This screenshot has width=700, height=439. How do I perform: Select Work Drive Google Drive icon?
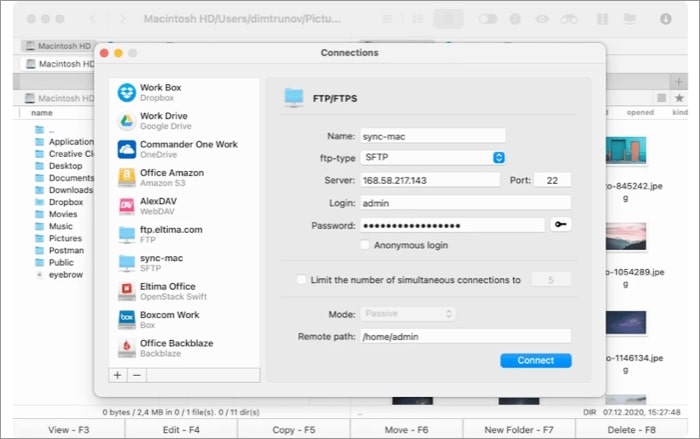[127, 121]
